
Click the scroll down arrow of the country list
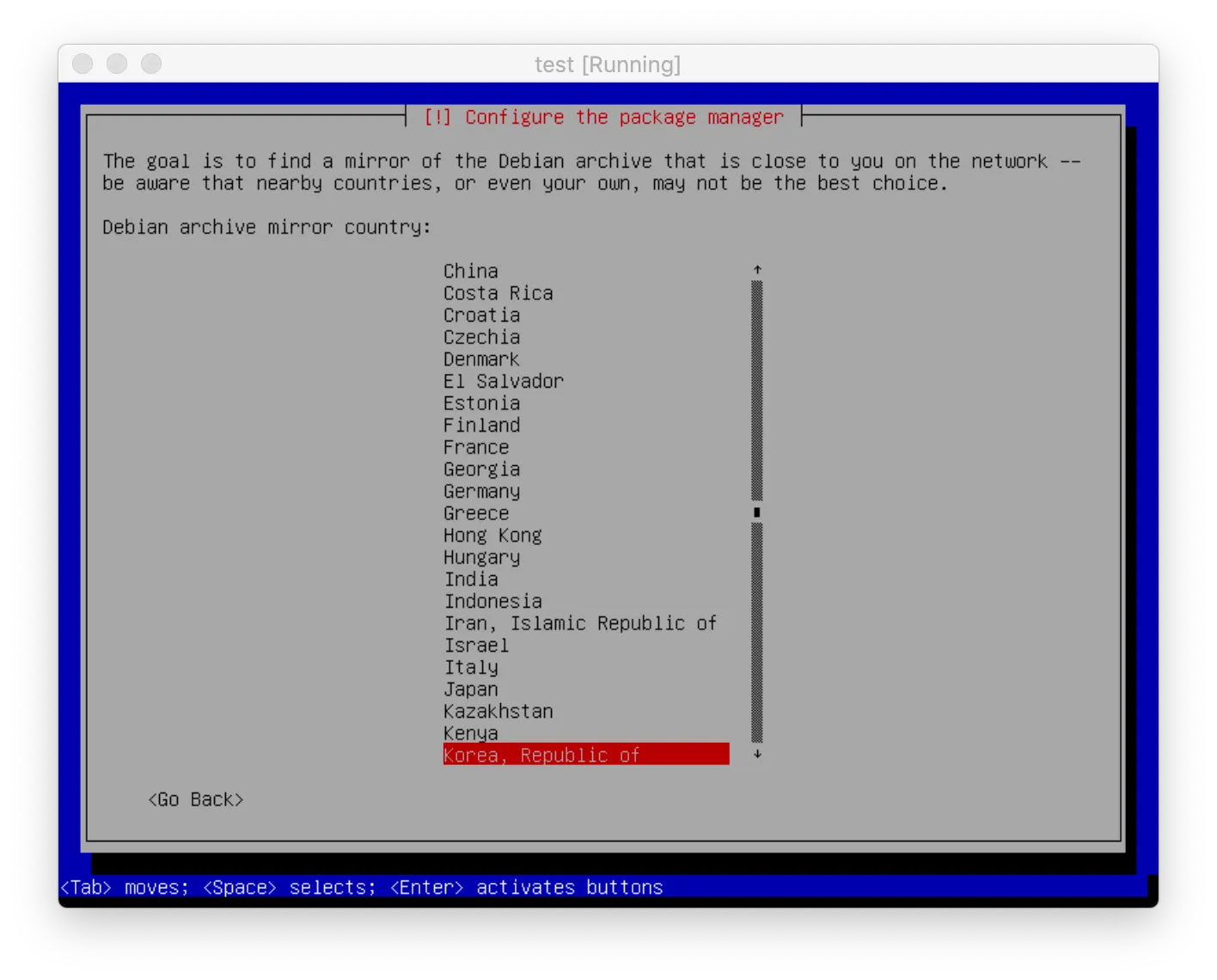757,754
